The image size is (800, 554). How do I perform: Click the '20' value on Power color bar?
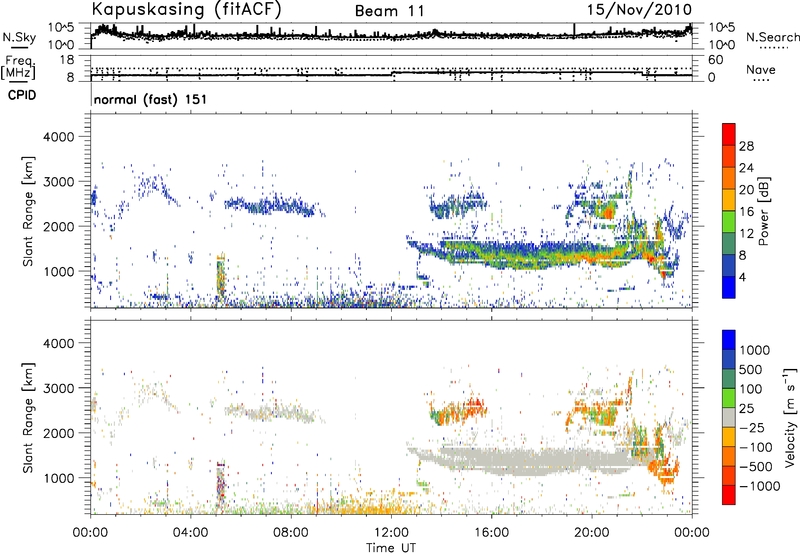tap(746, 190)
